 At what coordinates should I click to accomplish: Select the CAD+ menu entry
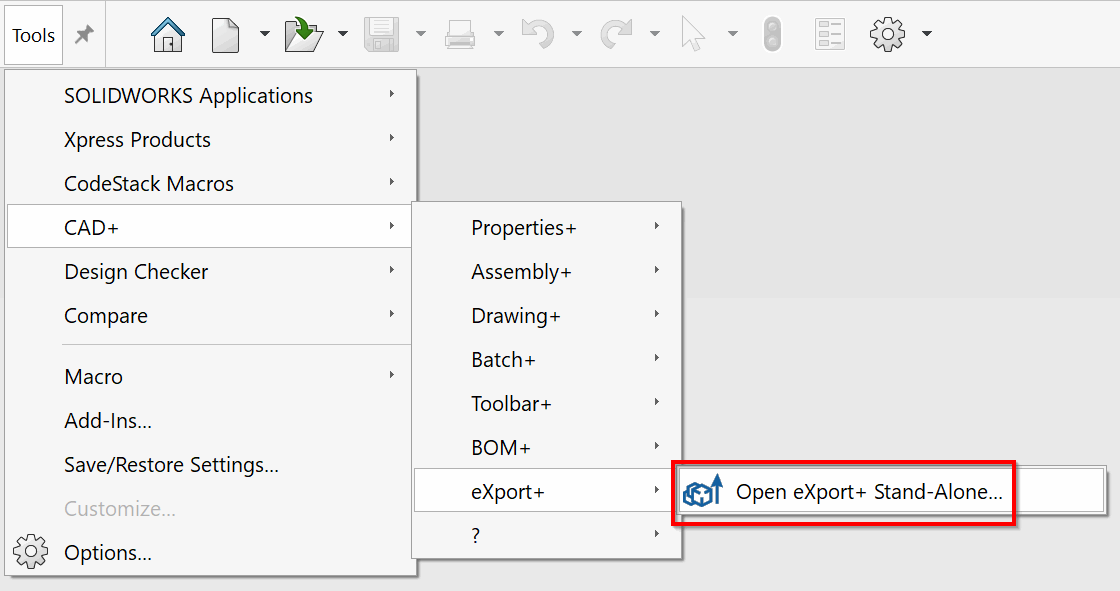(x=209, y=227)
